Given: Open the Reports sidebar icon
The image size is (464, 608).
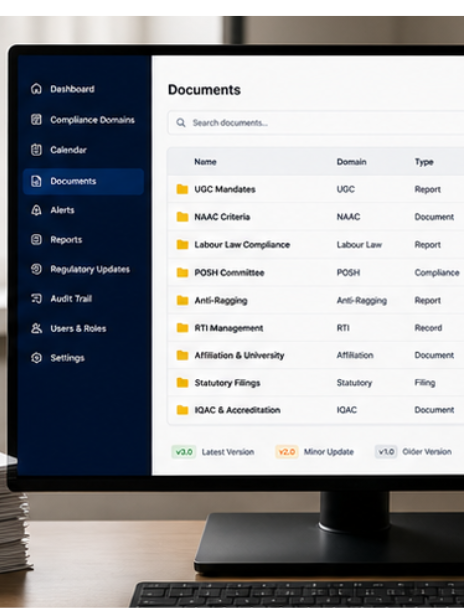Looking at the screenshot, I should pyautogui.click(x=36, y=240).
